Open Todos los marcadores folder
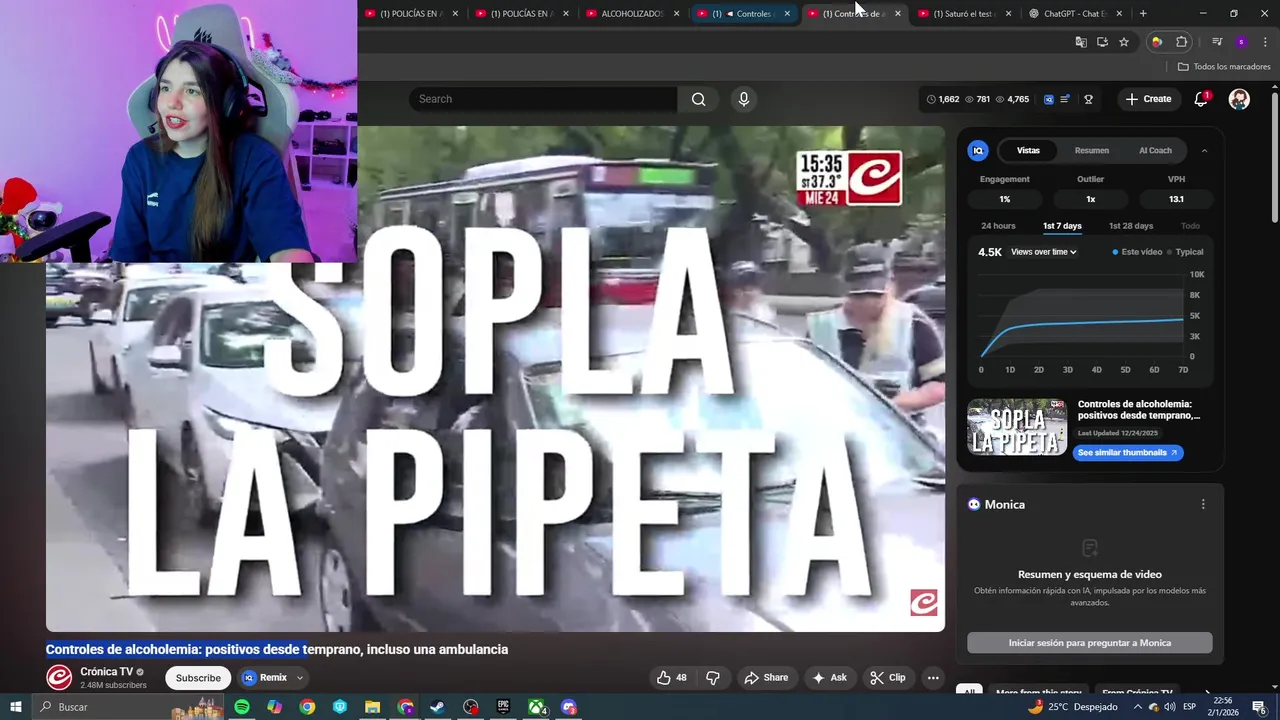1280x720 pixels. (1224, 67)
